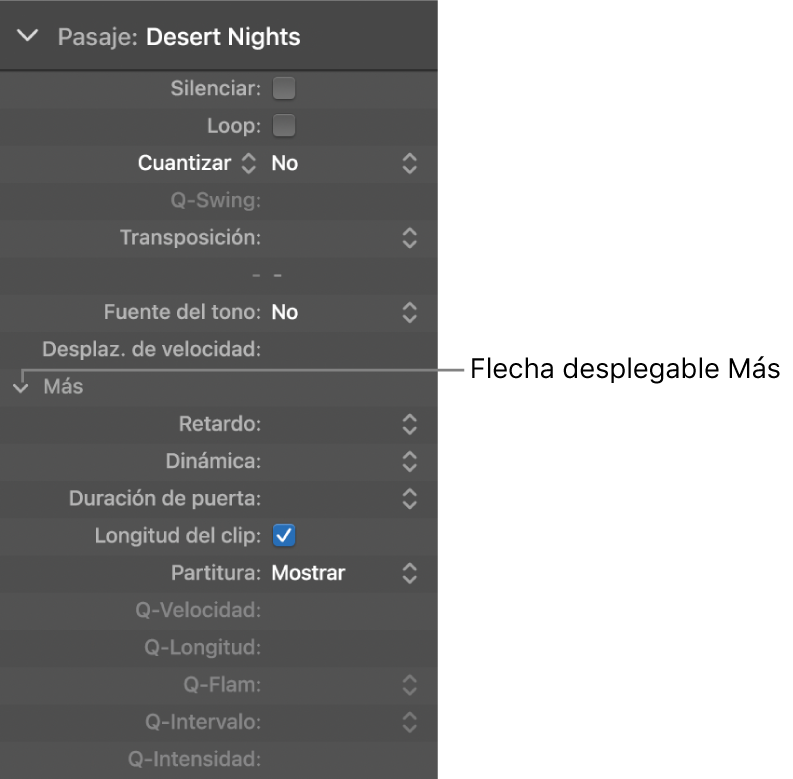Click the Retardo stepper arrows
793x779 pixels.
coord(408,424)
